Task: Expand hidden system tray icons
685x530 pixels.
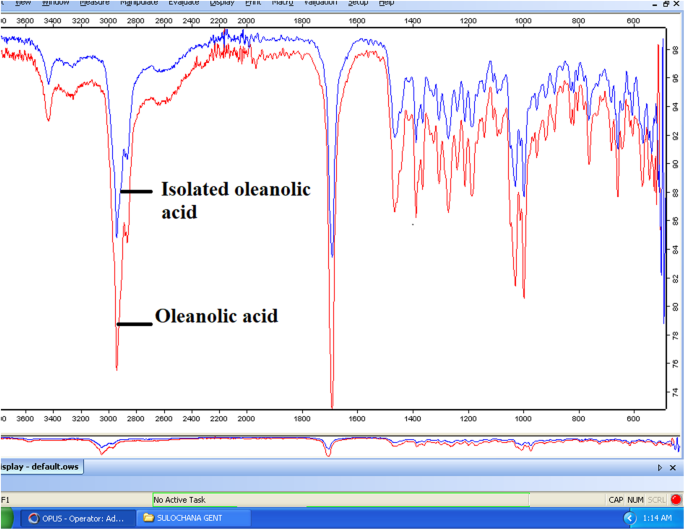Action: pyautogui.click(x=629, y=518)
